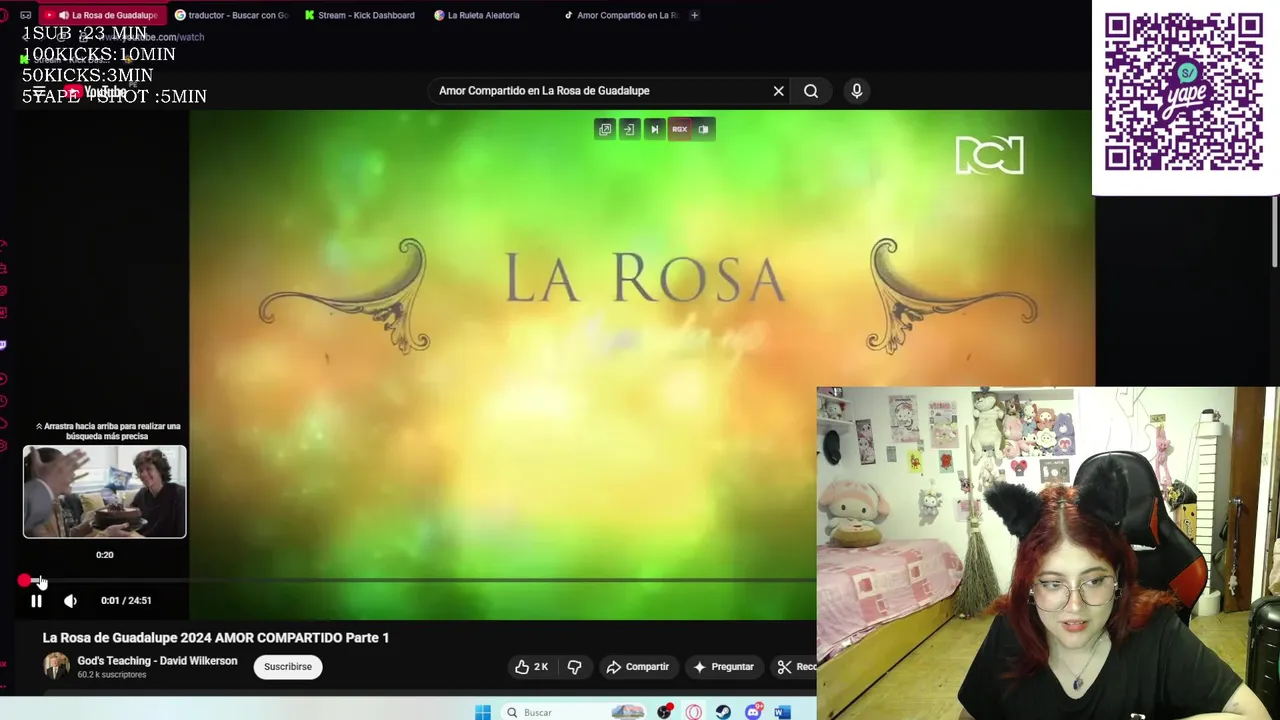
Task: Mute the video volume
Action: 70,601
